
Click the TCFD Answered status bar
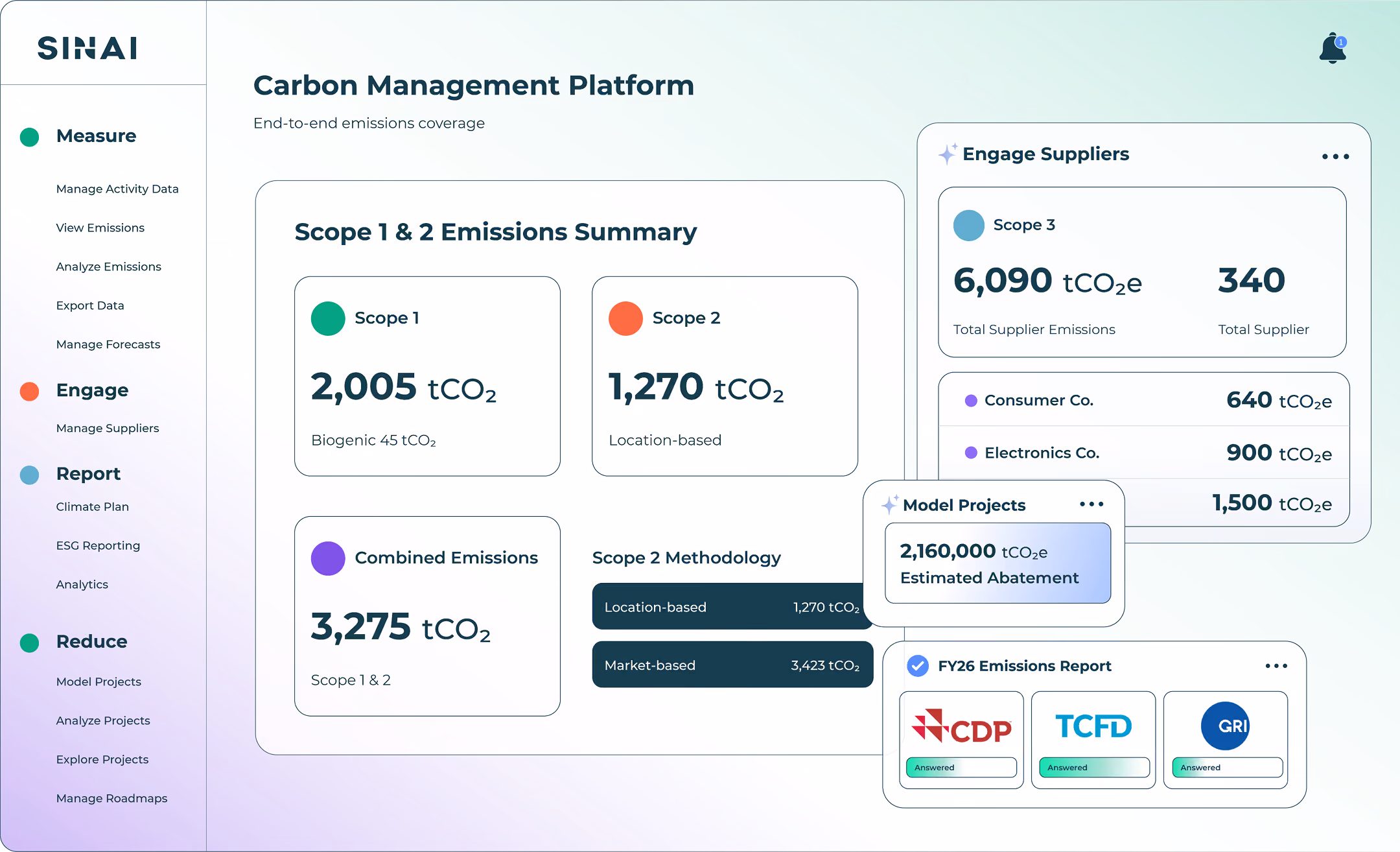coord(1094,767)
